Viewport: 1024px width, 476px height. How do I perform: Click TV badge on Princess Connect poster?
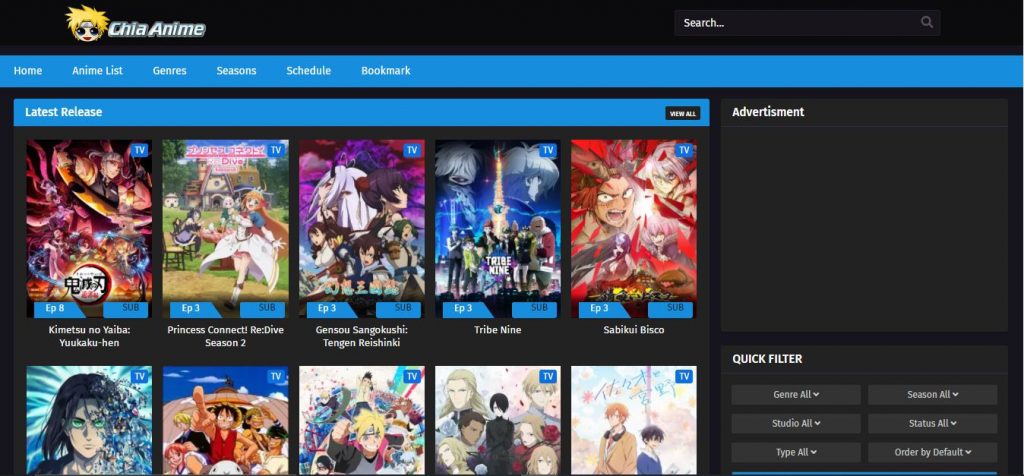(x=276, y=150)
